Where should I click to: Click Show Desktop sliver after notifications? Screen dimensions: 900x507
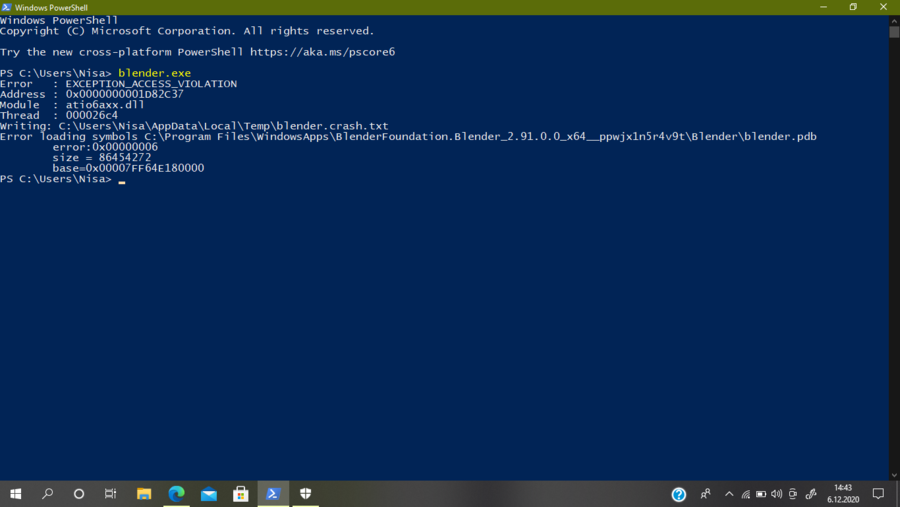coord(898,494)
